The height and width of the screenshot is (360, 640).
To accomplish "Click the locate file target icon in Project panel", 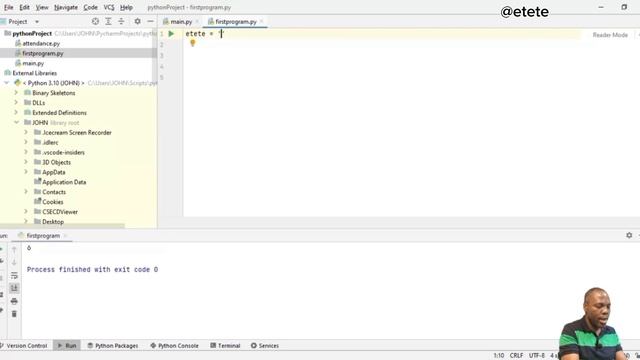I will (95, 21).
